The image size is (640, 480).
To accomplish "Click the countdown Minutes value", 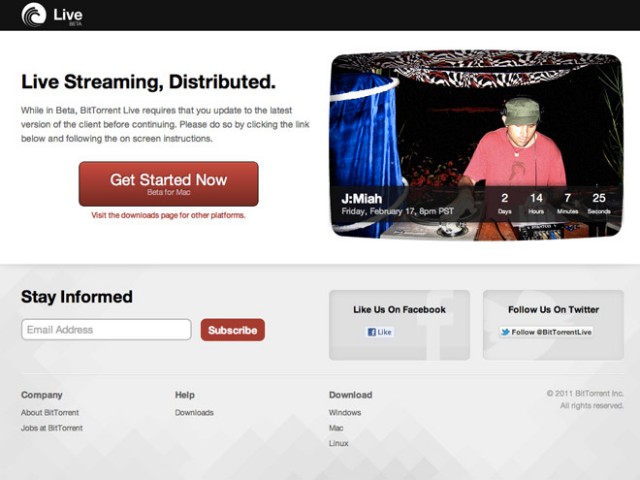I will point(567,198).
